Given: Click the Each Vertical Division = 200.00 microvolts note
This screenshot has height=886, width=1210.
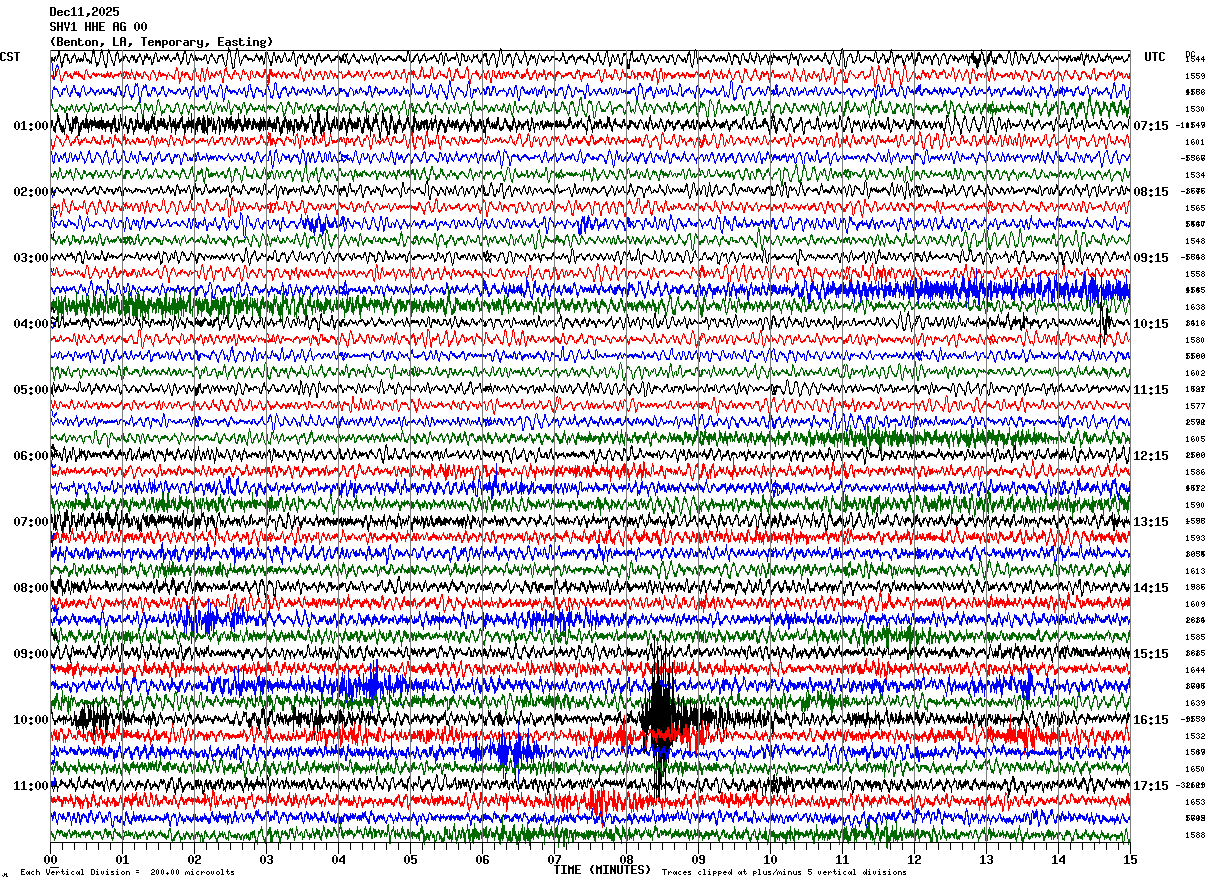Looking at the screenshot, I should [127, 873].
